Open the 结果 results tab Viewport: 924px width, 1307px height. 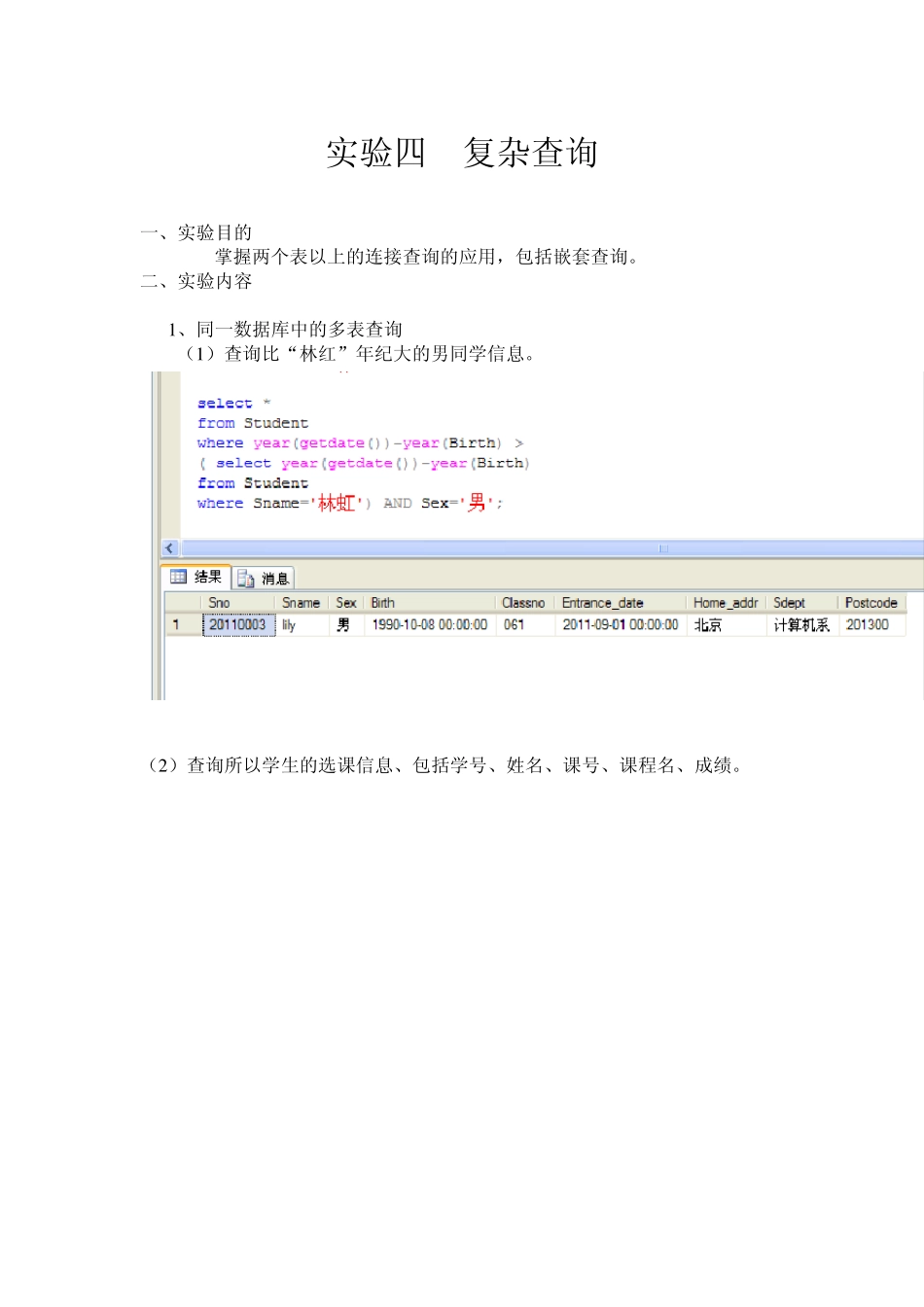pyautogui.click(x=195, y=577)
